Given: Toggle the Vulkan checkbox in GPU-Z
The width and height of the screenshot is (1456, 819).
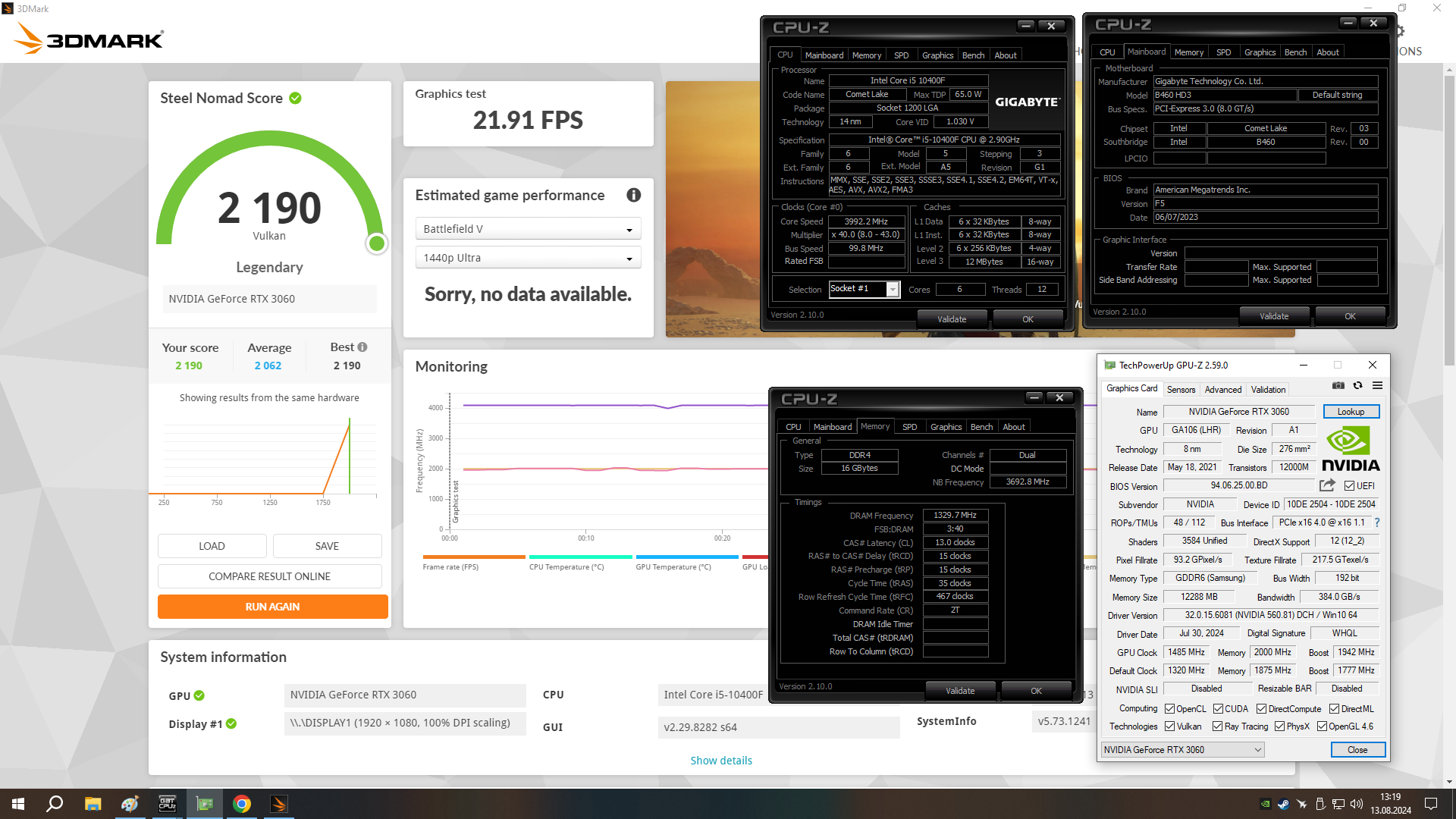Looking at the screenshot, I should pyautogui.click(x=1170, y=726).
